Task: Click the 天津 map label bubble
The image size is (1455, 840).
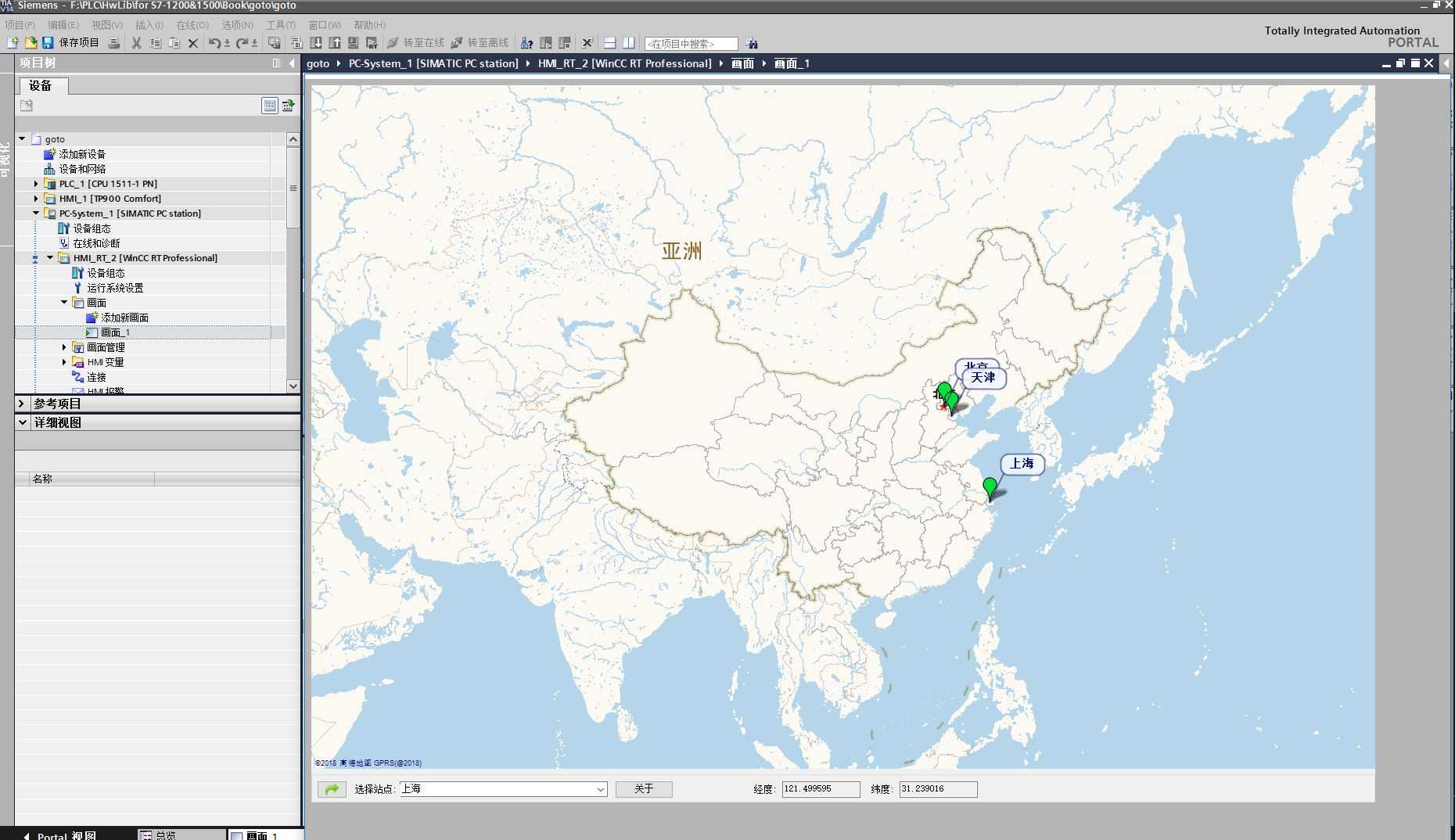Action: (983, 378)
